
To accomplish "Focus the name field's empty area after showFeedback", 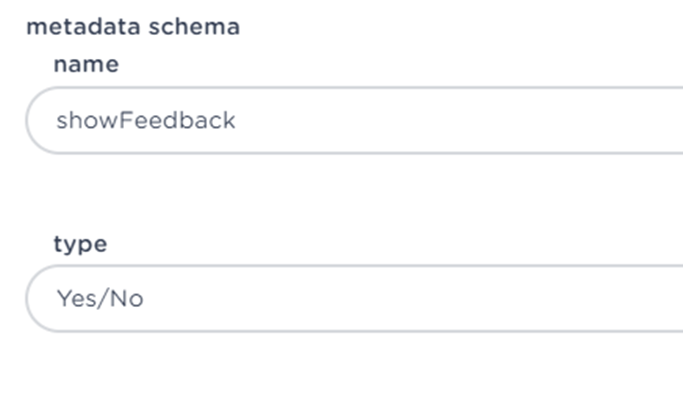I will [x=457, y=120].
